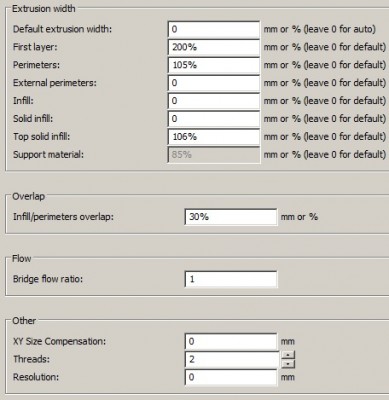This screenshot has width=389, height=400.
Task: Focus the External perimeters width field
Action: (214, 83)
